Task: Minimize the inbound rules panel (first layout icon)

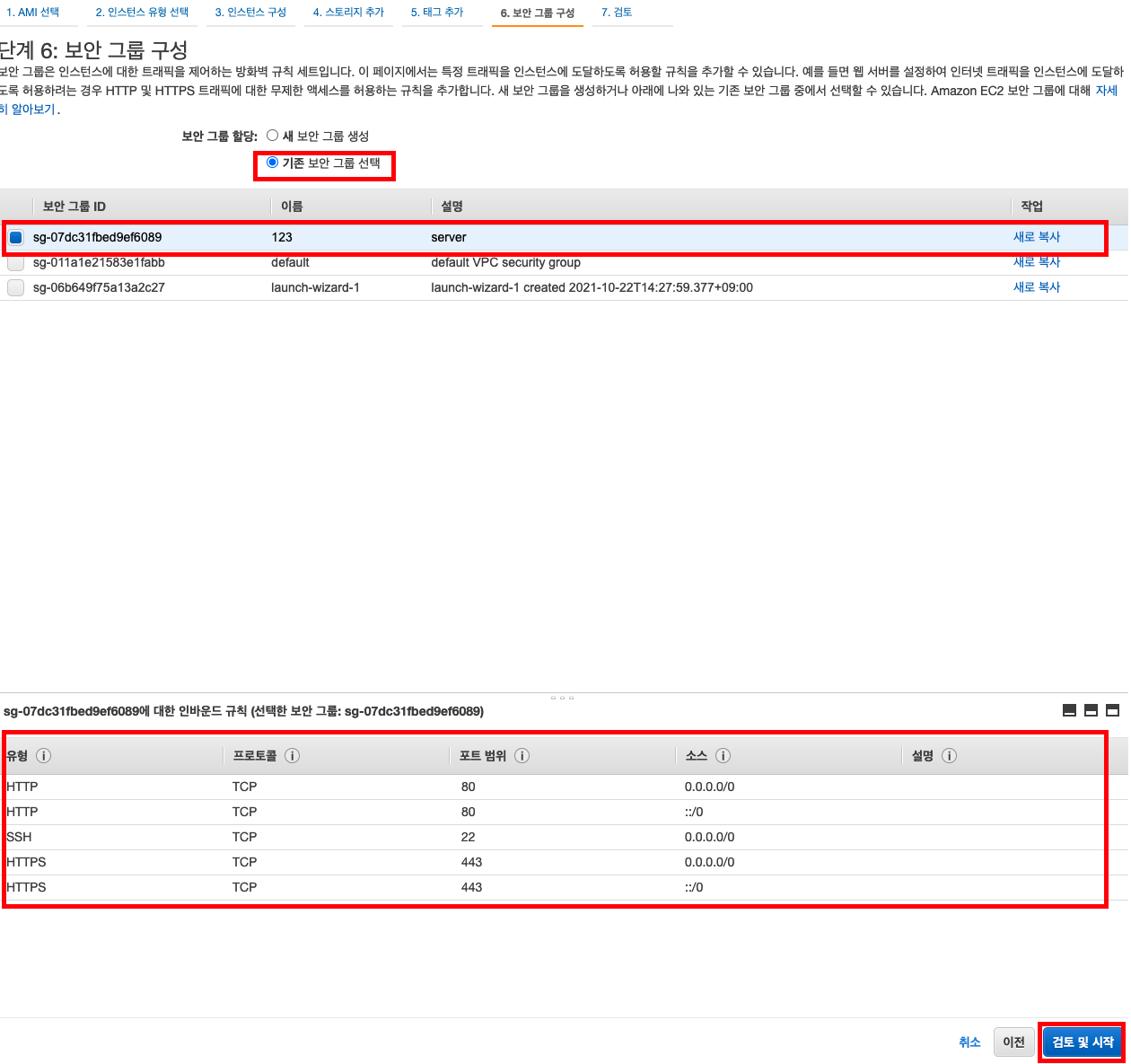Action: [x=1069, y=710]
